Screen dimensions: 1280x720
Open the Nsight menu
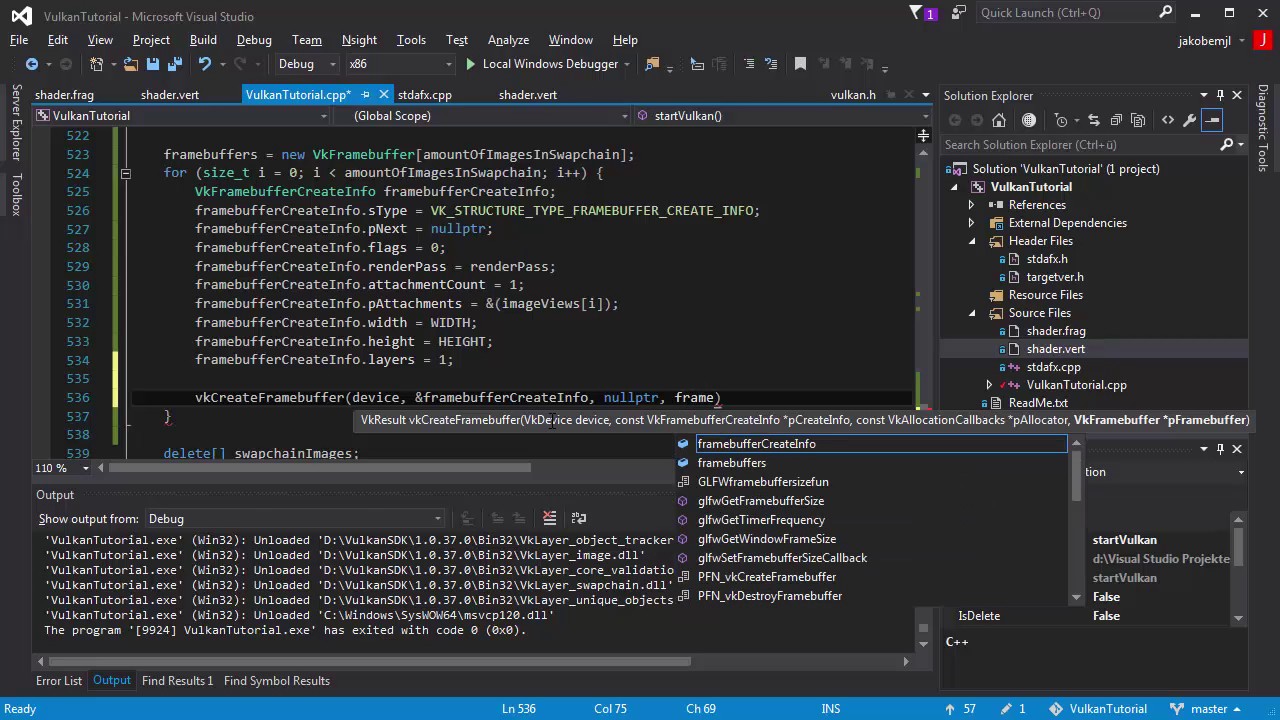[x=359, y=40]
